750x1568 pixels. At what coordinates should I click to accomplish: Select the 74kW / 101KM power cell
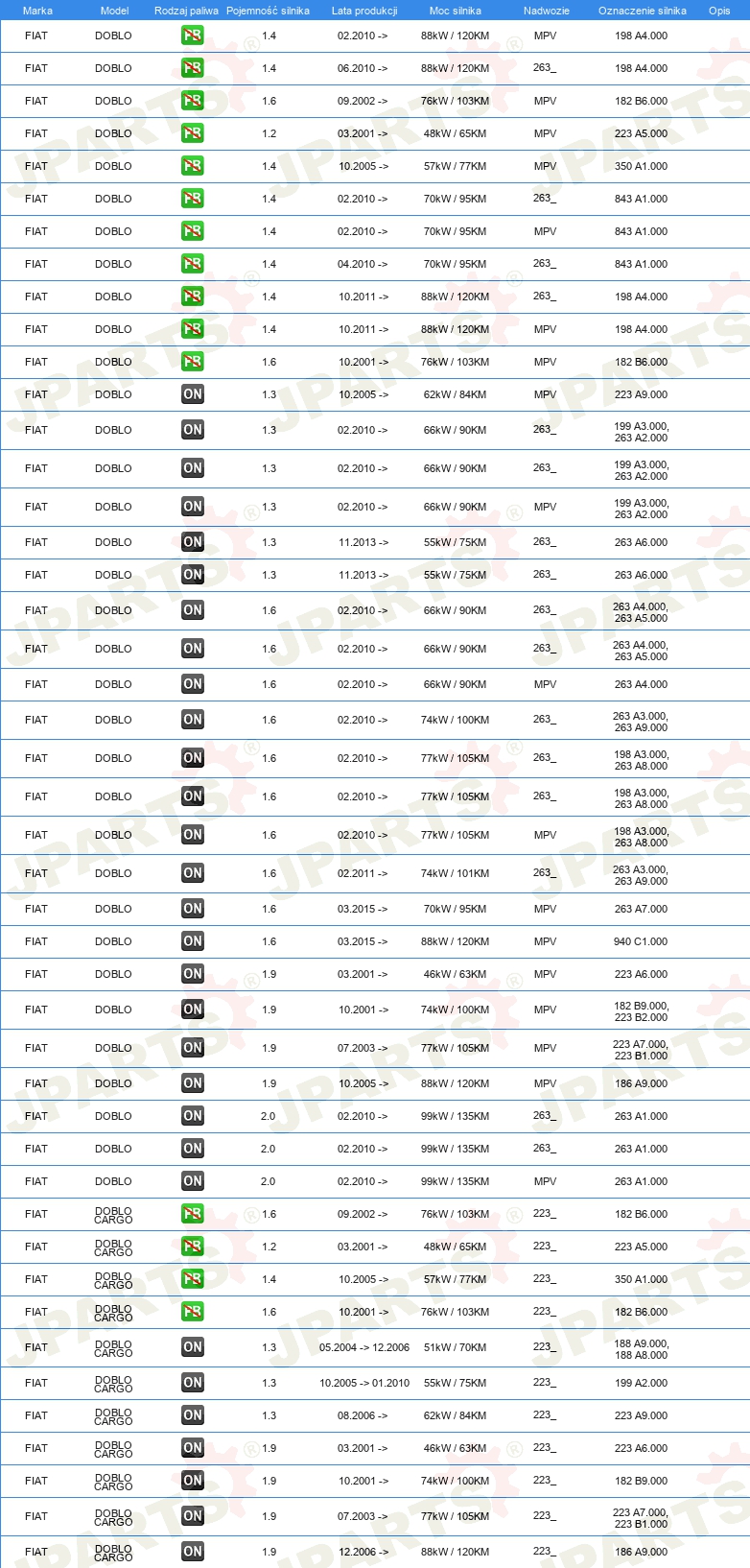[x=455, y=873]
